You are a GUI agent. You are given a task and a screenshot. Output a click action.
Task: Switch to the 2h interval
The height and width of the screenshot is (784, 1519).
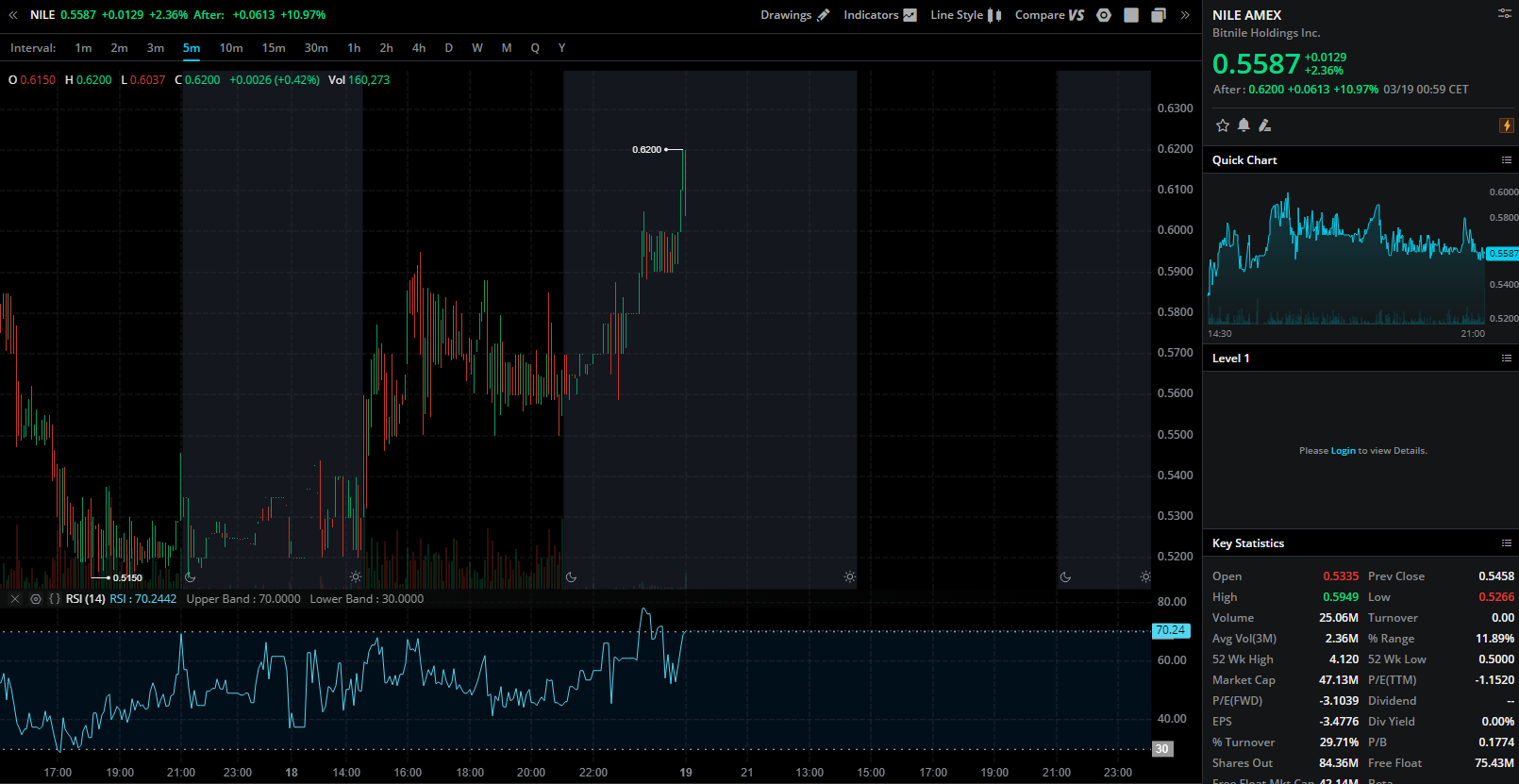386,48
